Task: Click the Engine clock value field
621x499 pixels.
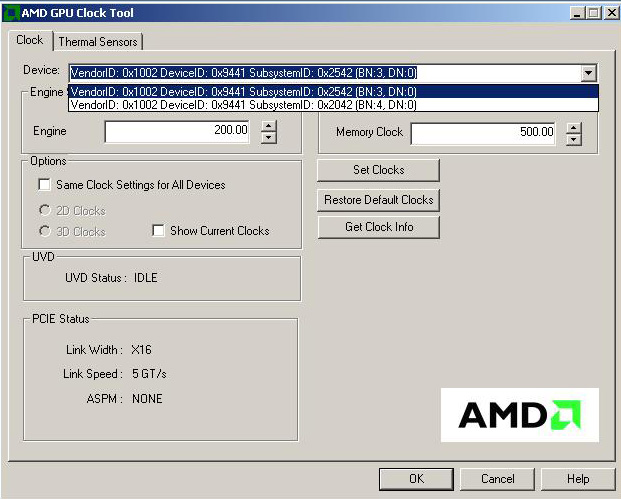Action: (177, 131)
